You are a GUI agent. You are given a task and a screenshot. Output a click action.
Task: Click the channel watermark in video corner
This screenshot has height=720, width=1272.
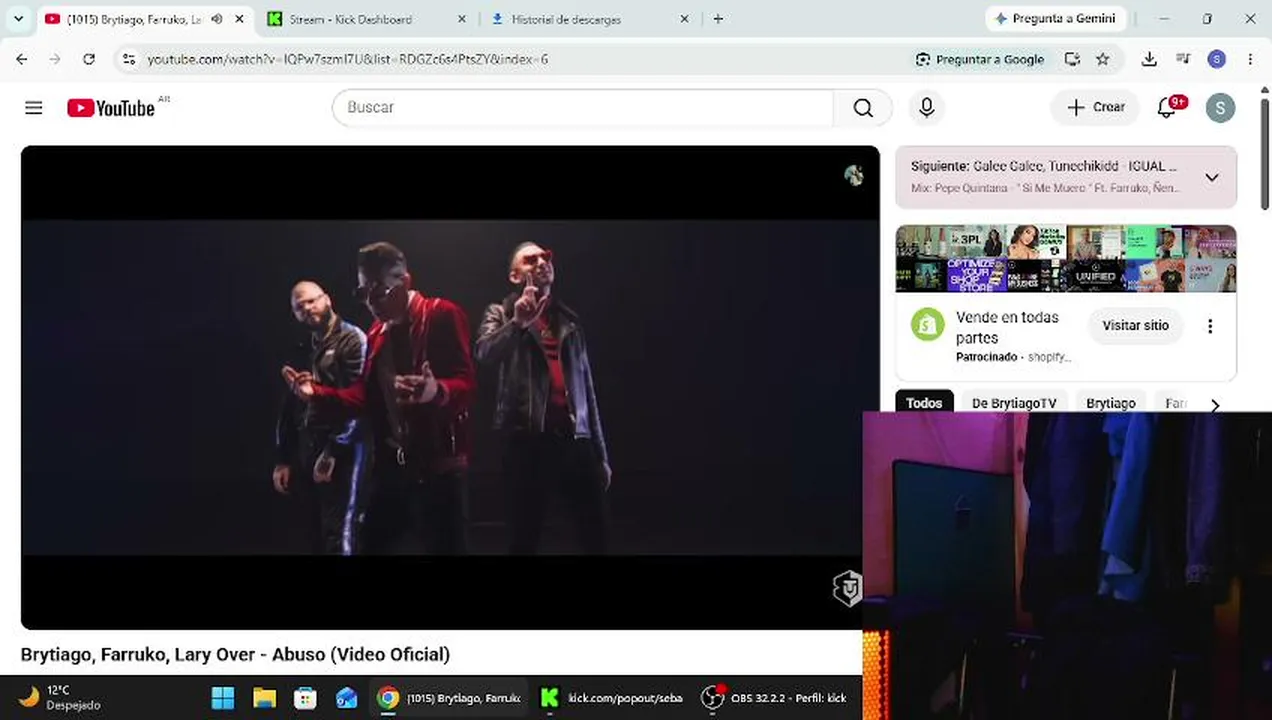[x=848, y=588]
